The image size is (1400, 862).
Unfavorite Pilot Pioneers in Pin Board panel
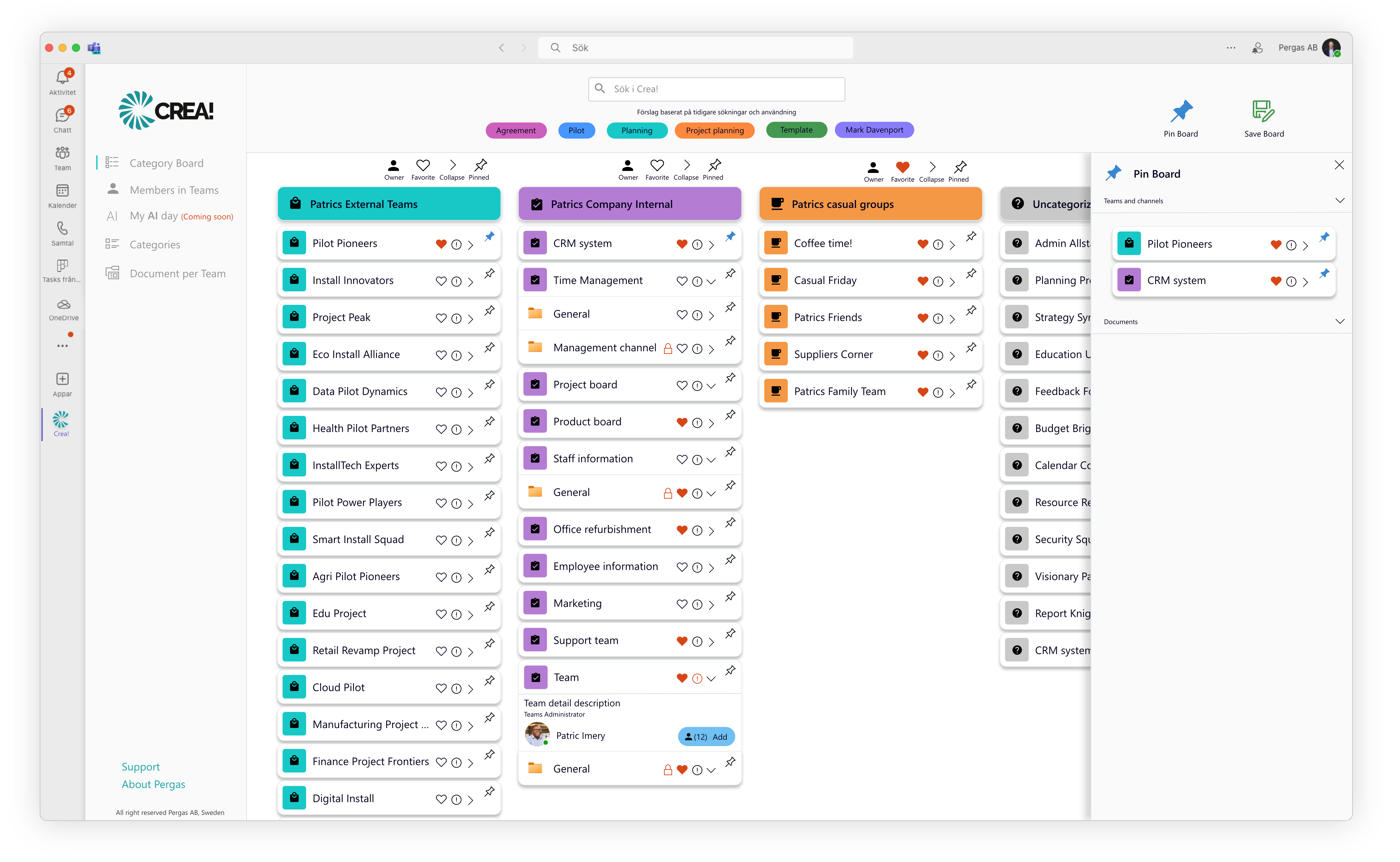(x=1276, y=245)
